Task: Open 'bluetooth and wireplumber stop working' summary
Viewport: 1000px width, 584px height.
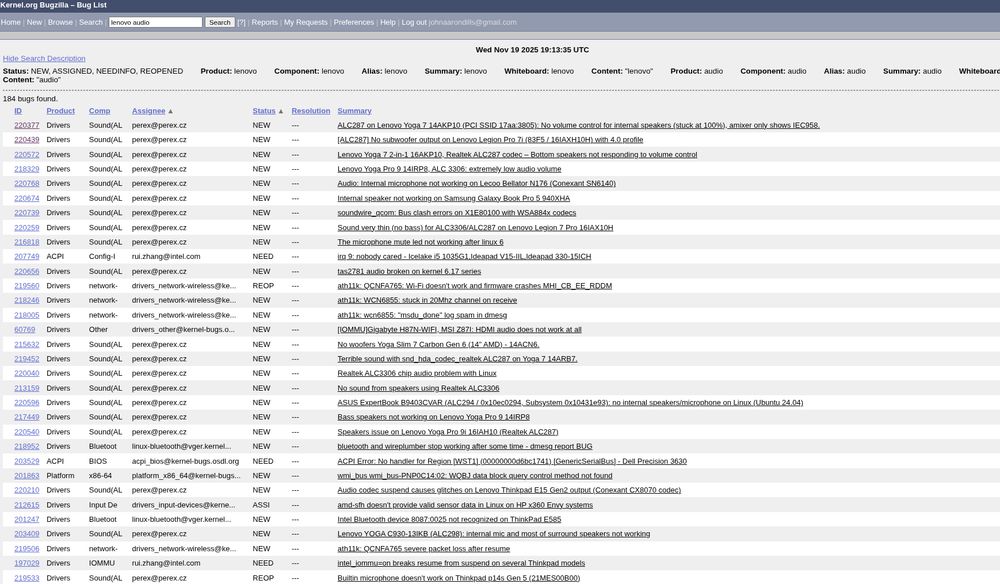Action: (x=465, y=446)
